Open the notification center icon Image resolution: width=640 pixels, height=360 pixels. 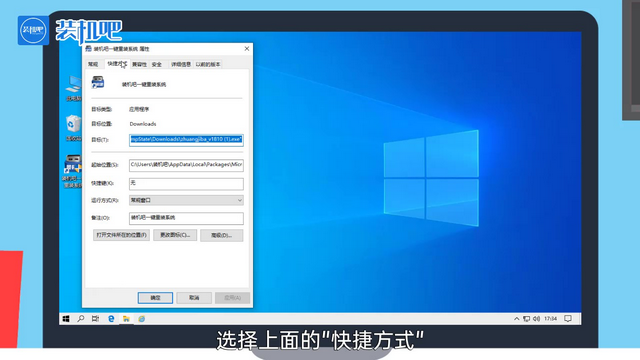(x=568, y=319)
